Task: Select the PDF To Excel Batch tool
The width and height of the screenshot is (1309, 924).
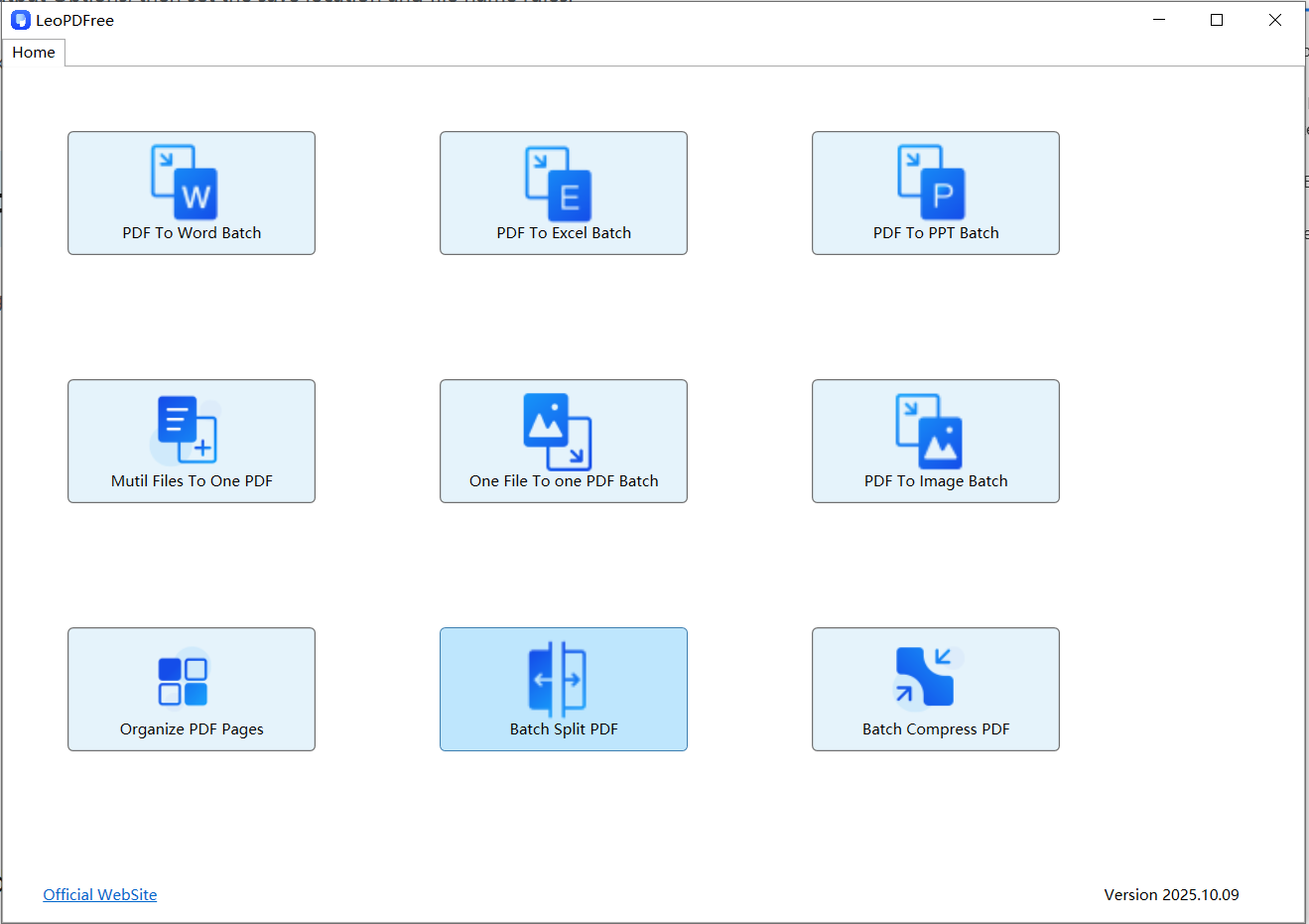Action: pos(563,193)
